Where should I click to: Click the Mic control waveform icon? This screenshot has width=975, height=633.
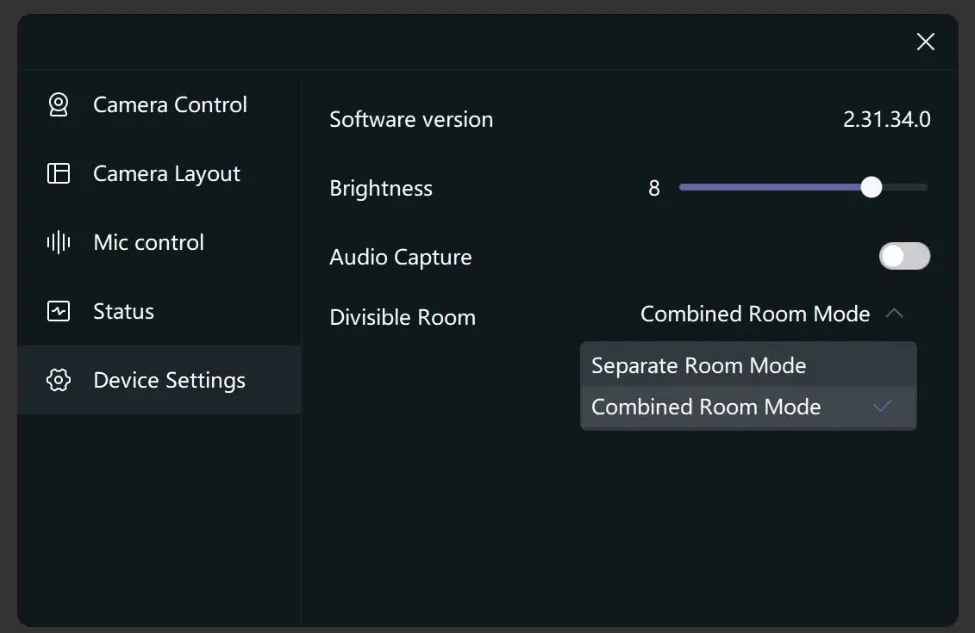coord(58,242)
